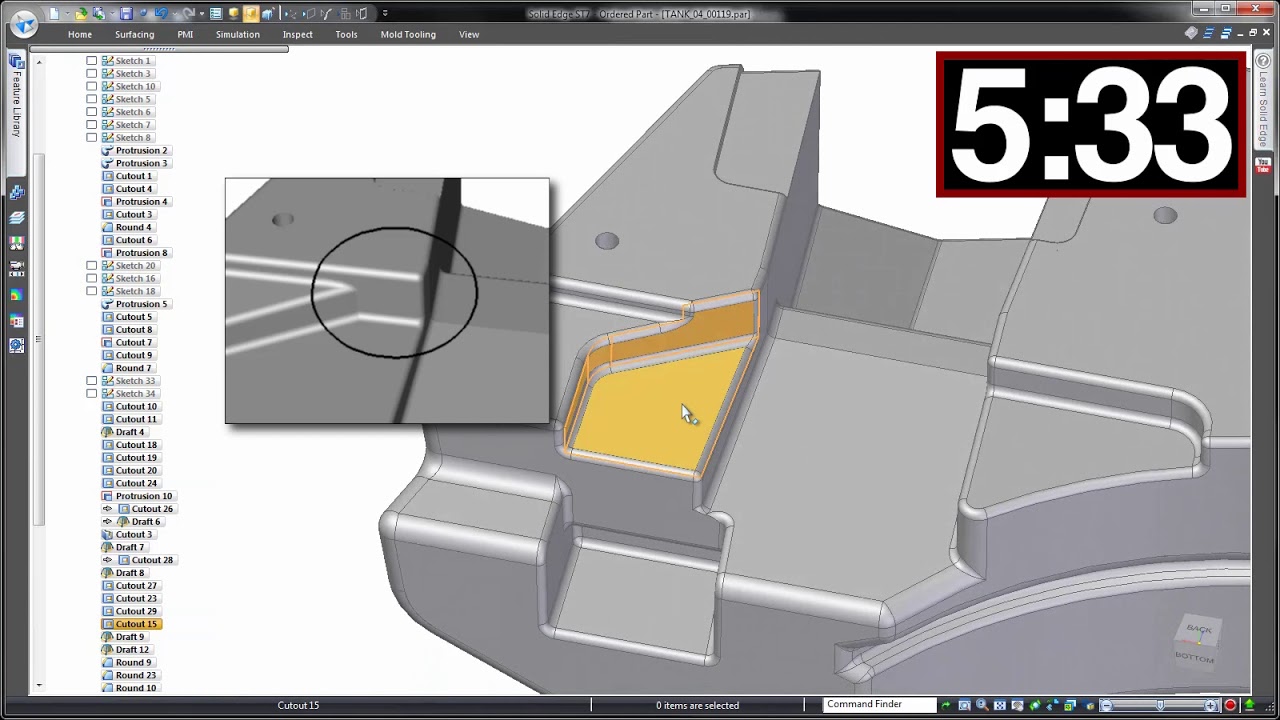Click the Undo arrow icon
1280x720 pixels.
point(162,14)
